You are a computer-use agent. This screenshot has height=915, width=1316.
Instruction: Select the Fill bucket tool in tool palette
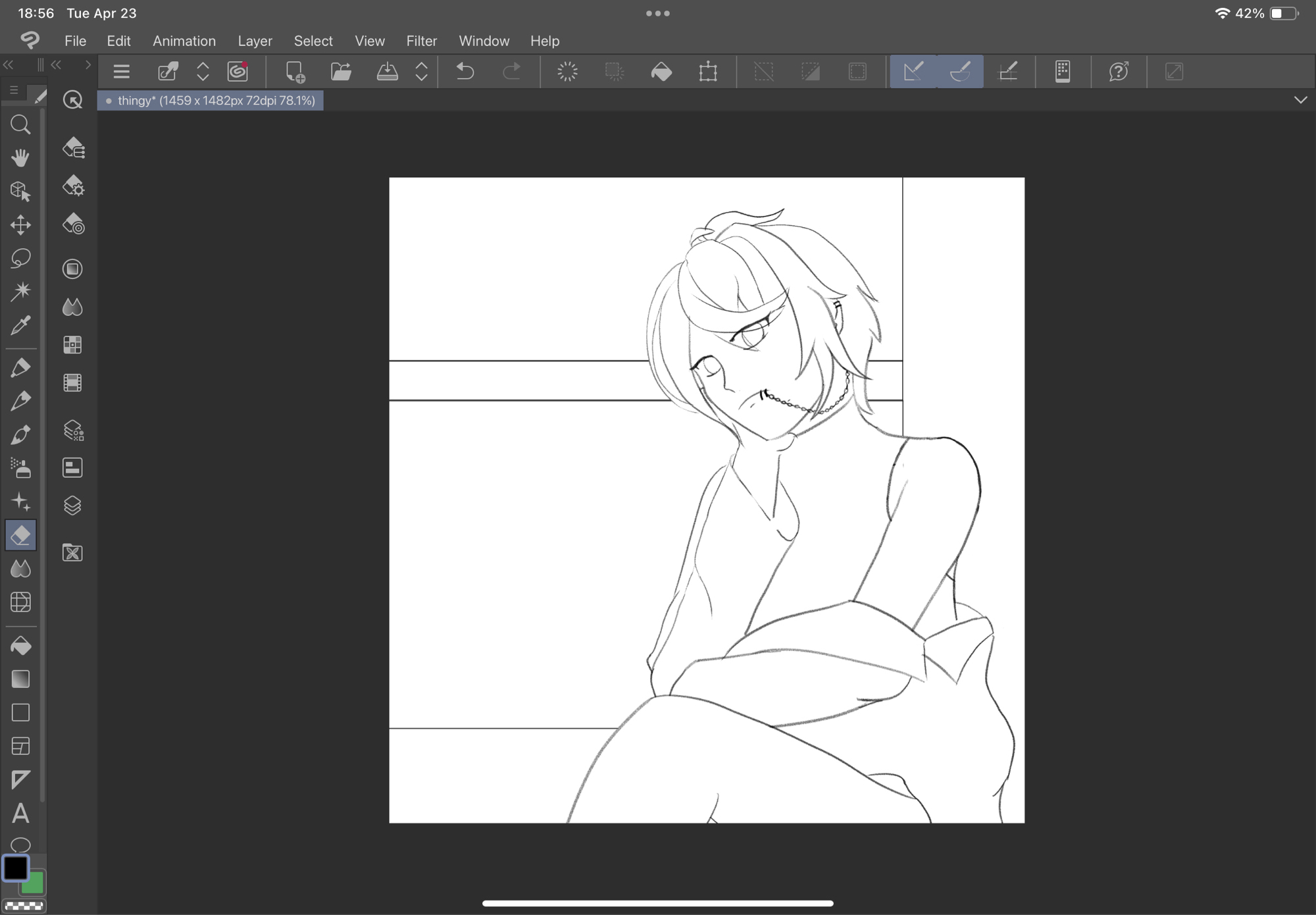point(20,646)
